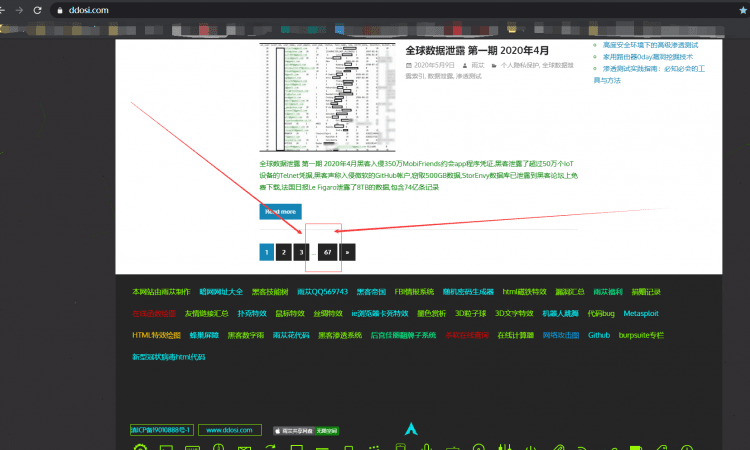Viewport: 750px width, 450px height.
Task: Click the browser forward arrow
Action: [x=19, y=10]
